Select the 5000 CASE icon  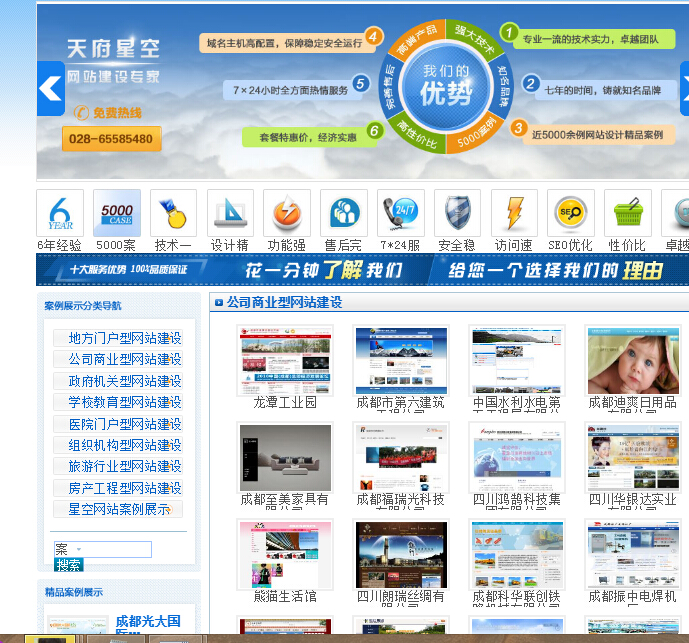[x=117, y=213]
